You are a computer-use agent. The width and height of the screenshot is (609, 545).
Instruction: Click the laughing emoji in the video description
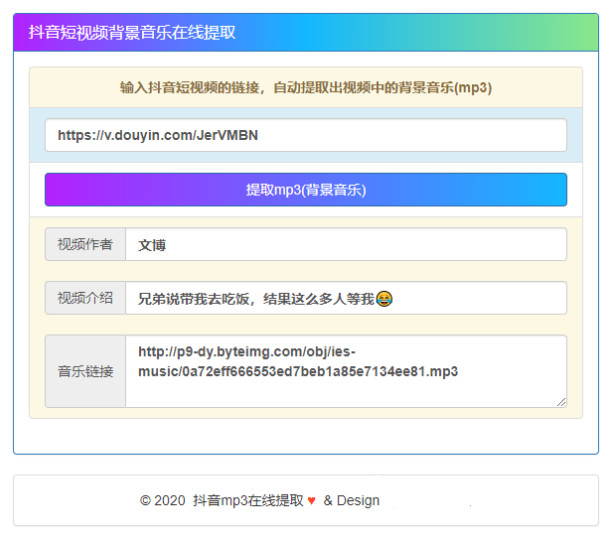pyautogui.click(x=385, y=298)
